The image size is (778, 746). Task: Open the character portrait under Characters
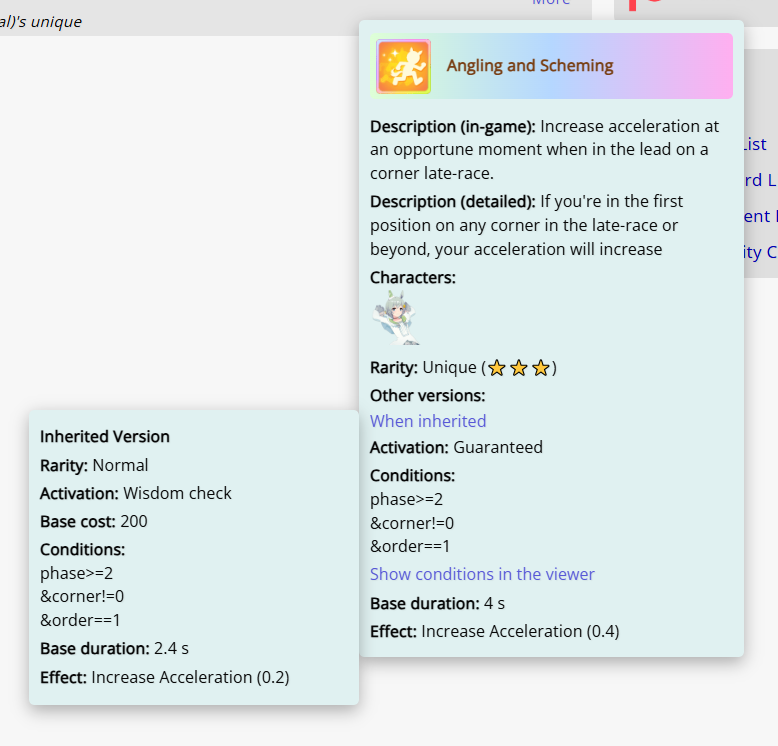[395, 317]
